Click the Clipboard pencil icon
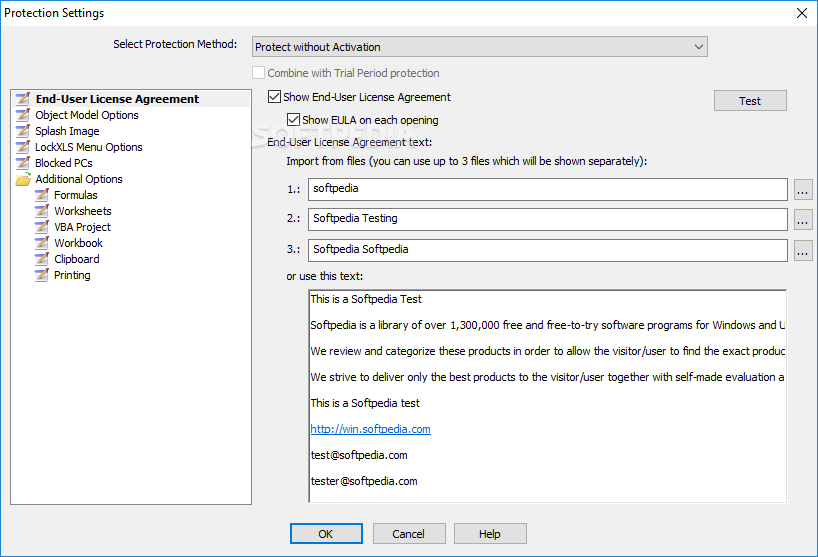 pyautogui.click(x=42, y=259)
